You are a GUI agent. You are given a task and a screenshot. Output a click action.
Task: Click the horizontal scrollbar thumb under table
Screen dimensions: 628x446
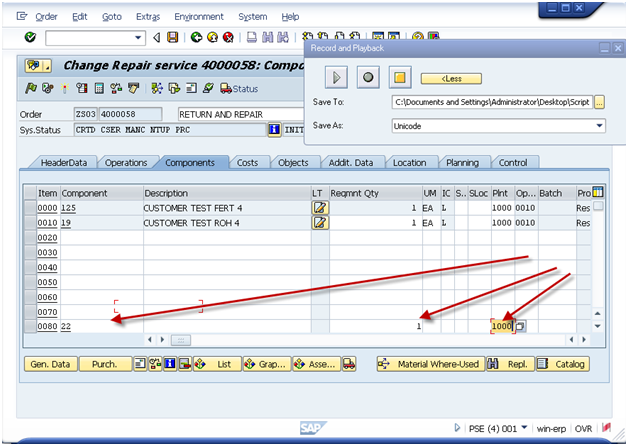(181, 340)
